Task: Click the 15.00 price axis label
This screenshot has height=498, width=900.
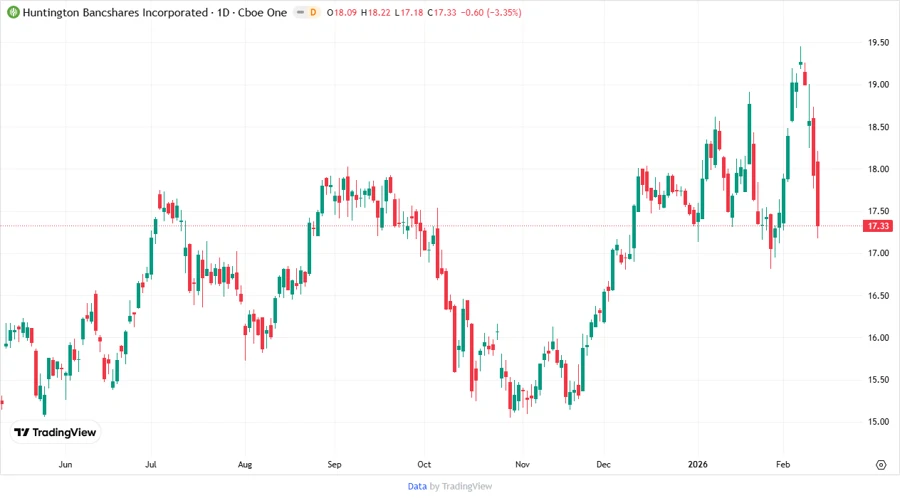Action: [878, 422]
